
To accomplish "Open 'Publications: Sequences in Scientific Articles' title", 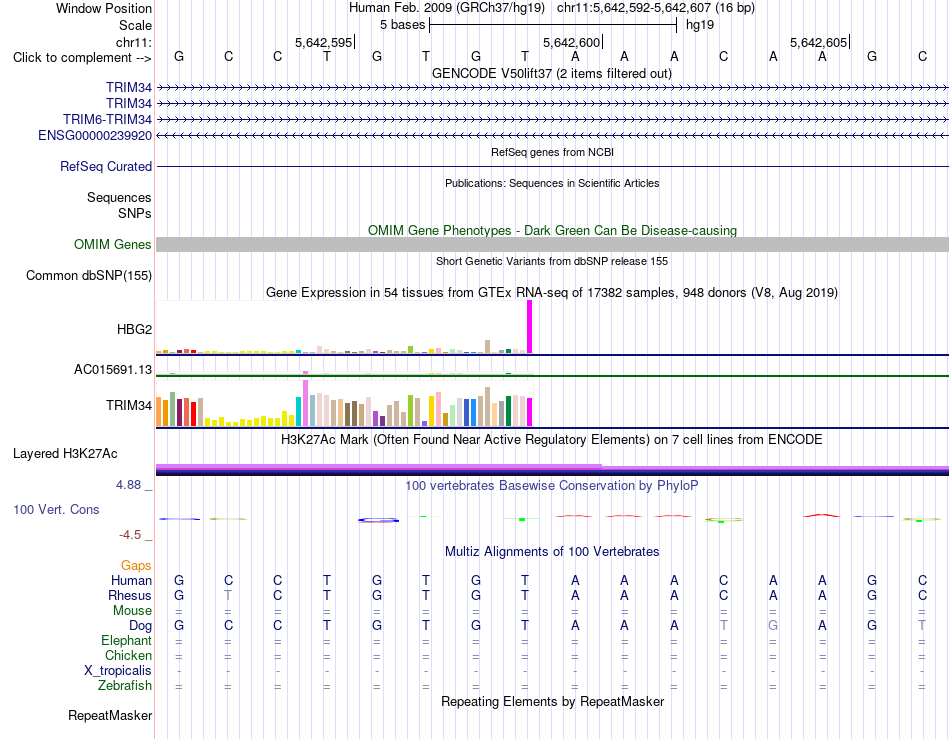I will [552, 183].
